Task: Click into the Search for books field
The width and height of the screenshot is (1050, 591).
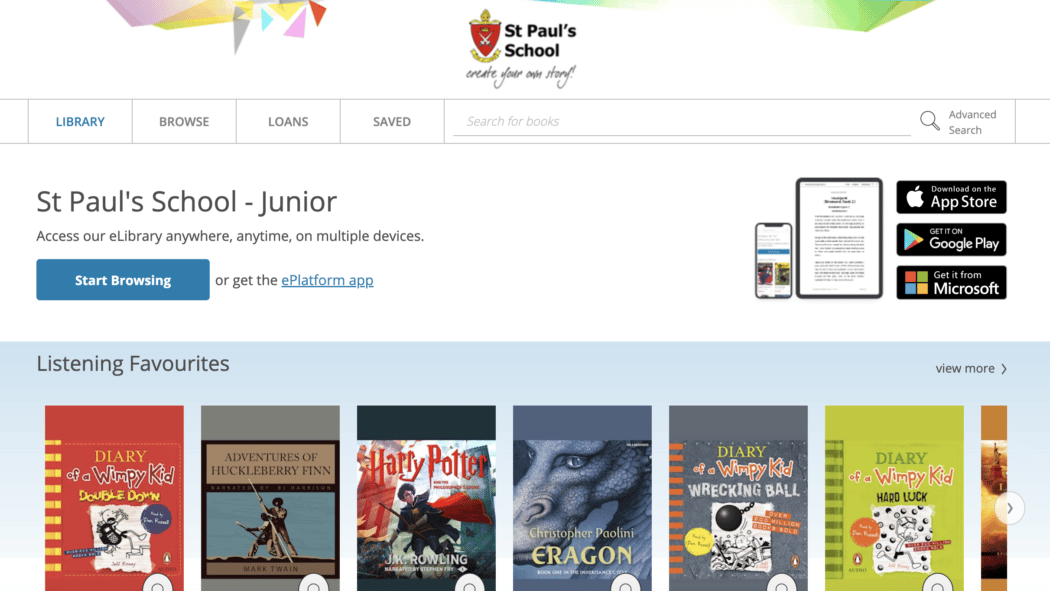Action: tap(682, 121)
